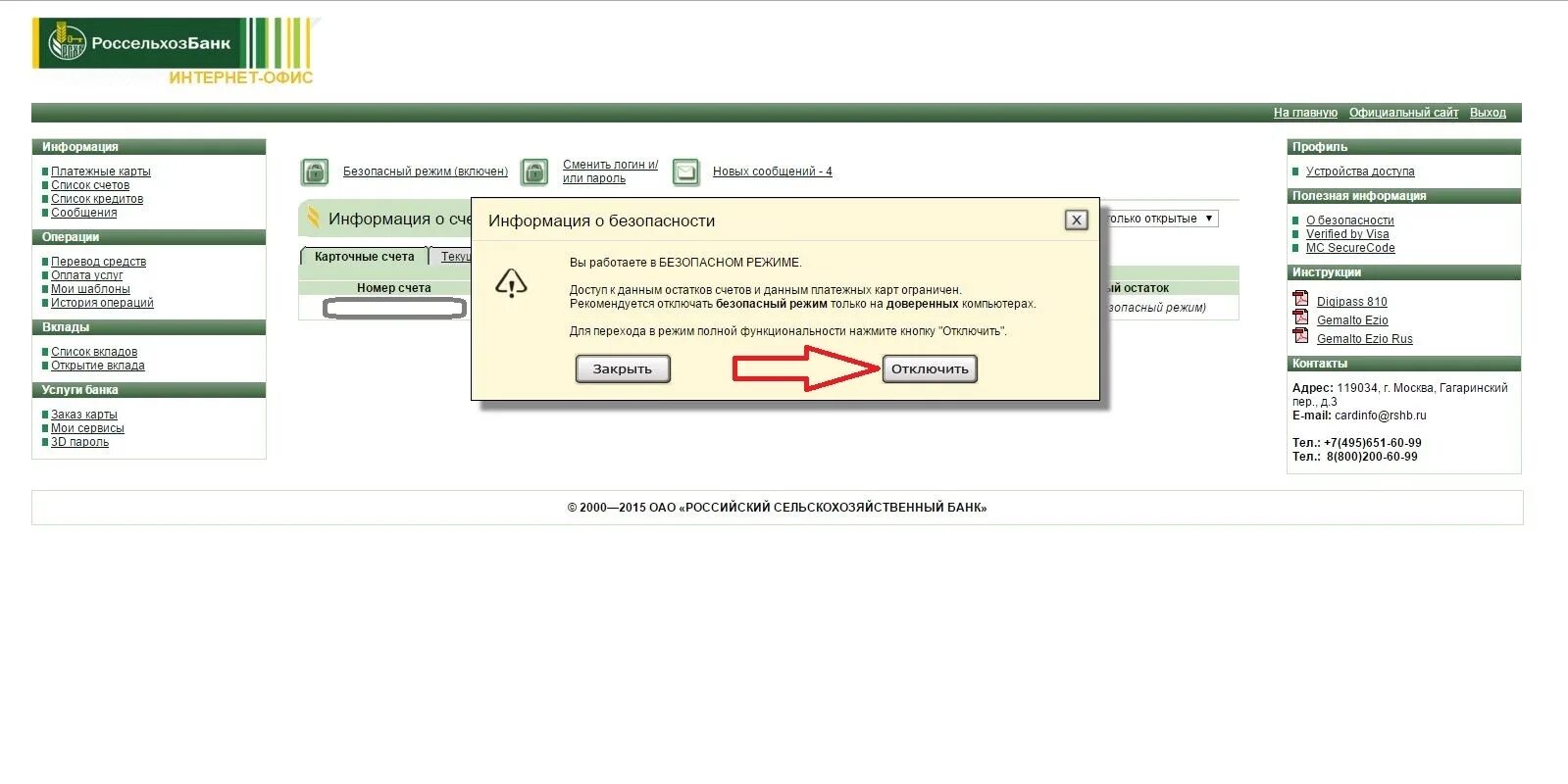This screenshot has width=1568, height=784.
Task: Open Verified by Visa link
Action: coord(1347,234)
